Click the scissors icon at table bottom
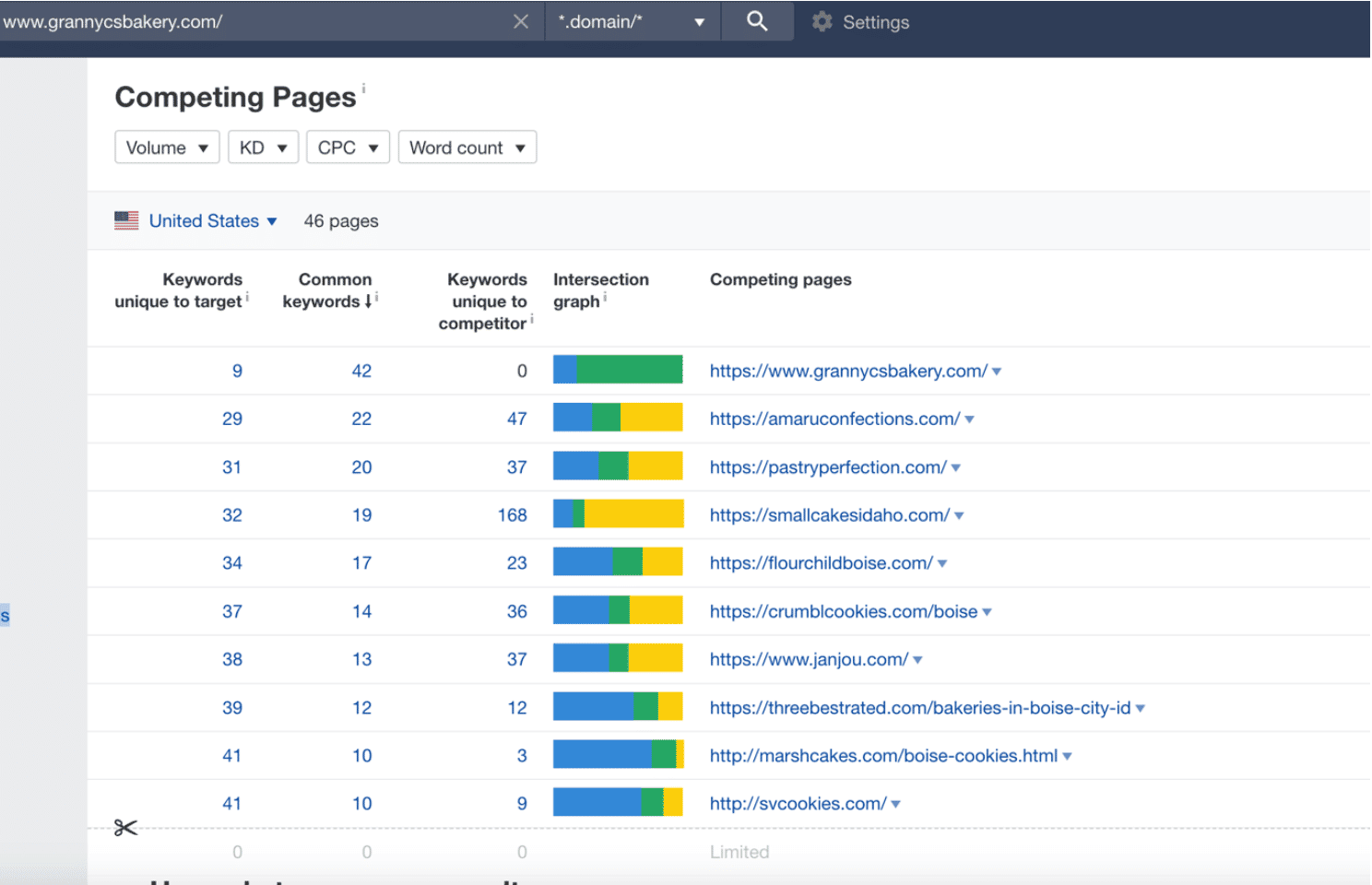This screenshot has width=1372, height=885. [x=125, y=828]
